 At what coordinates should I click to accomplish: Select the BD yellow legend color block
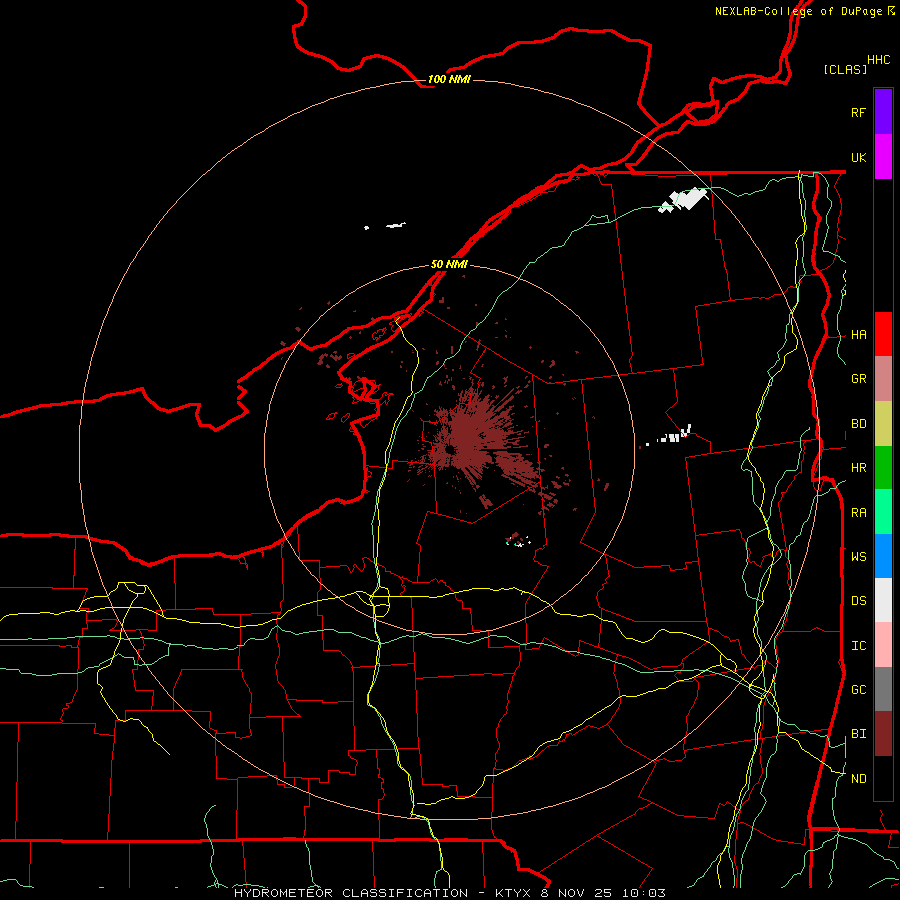883,424
